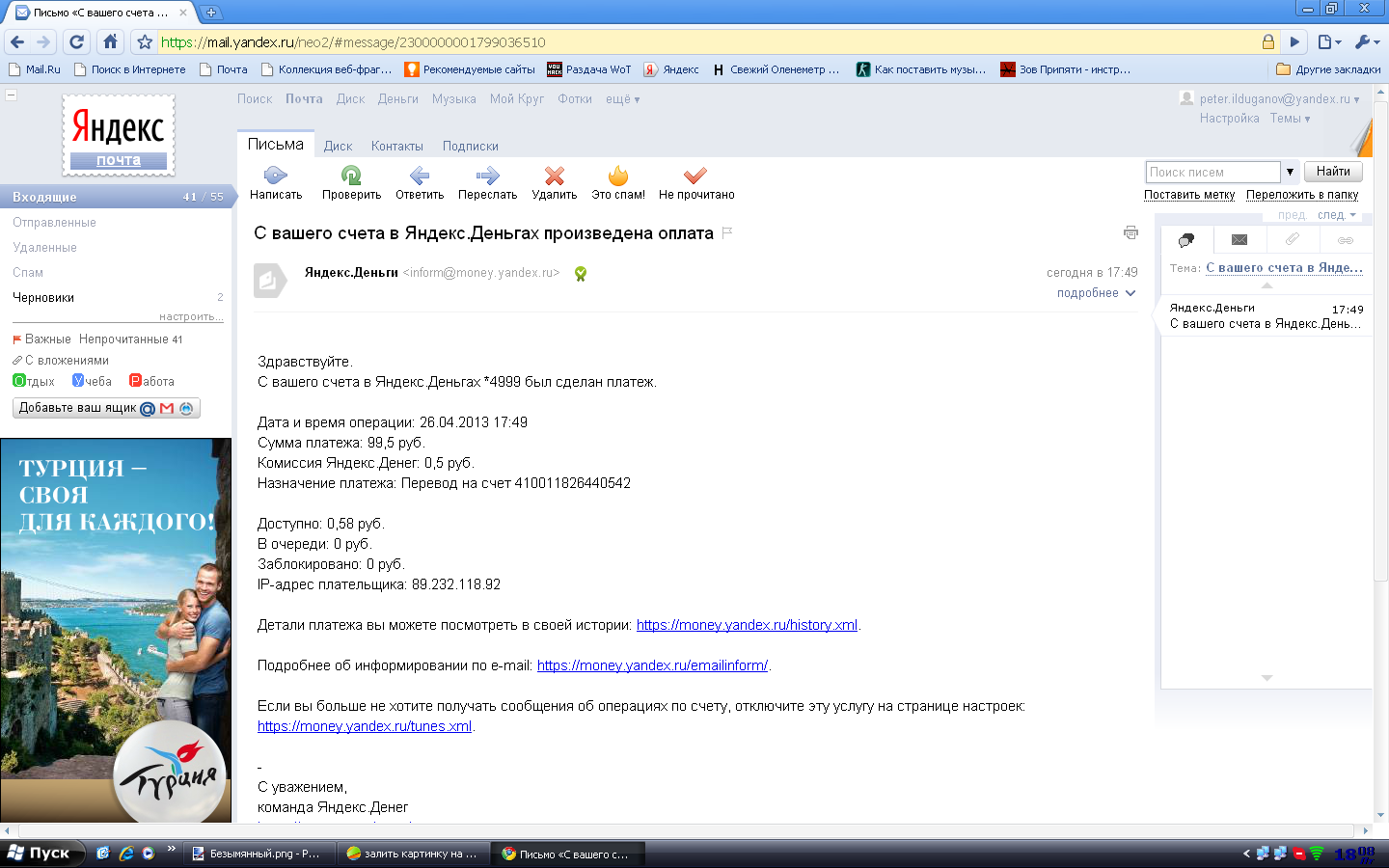Viewport: 1389px width, 868px height.
Task: Click the Яндекс почта logo
Action: (119, 135)
